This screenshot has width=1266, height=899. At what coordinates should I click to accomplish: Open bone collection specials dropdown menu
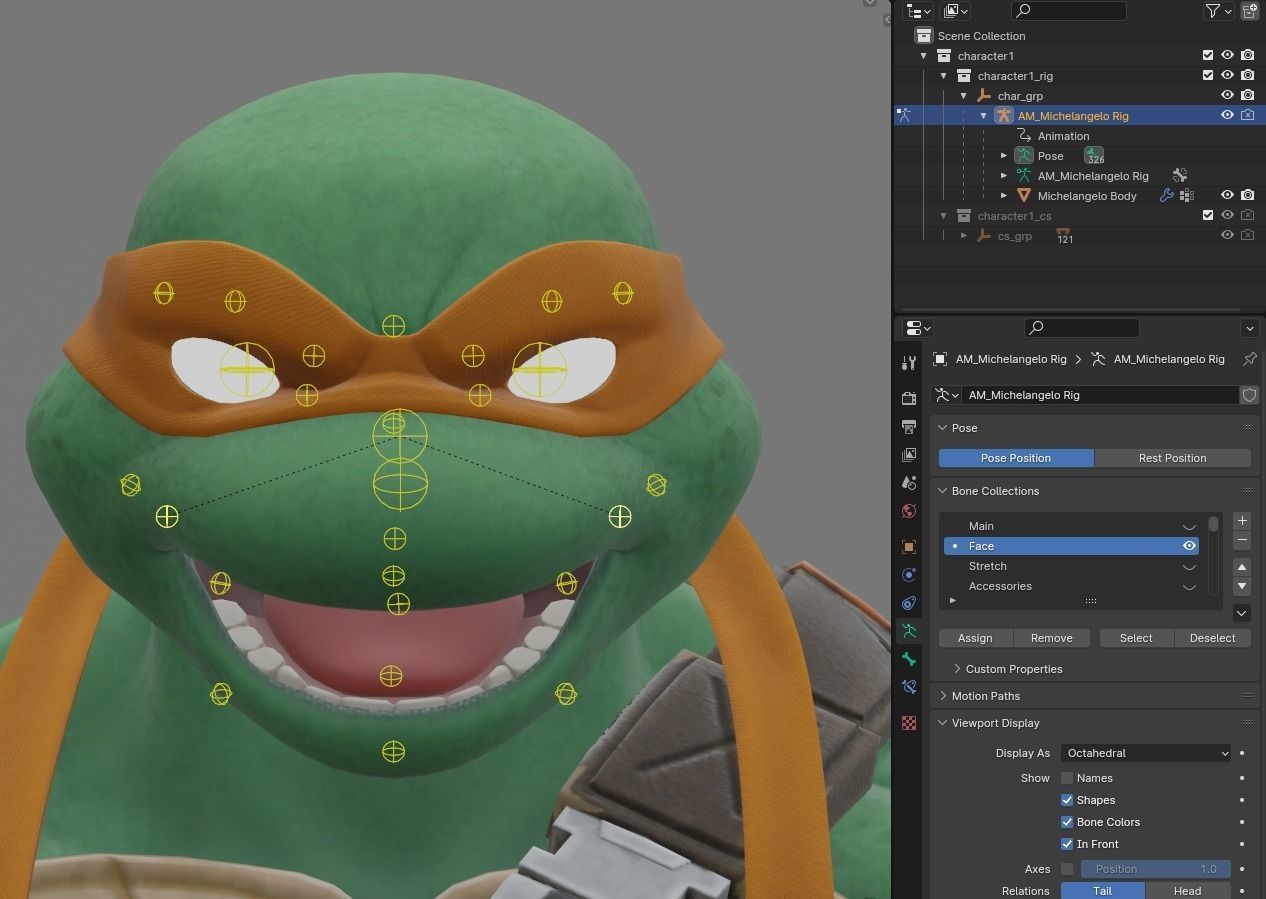[x=1242, y=613]
